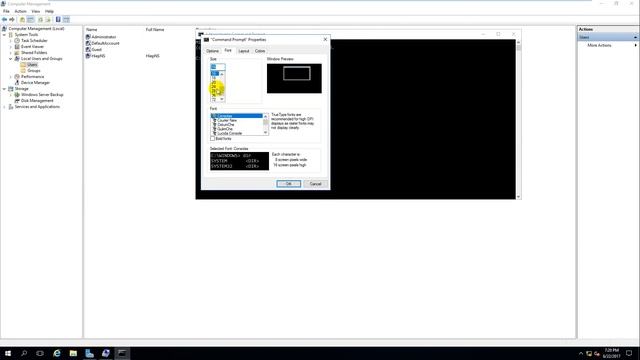
Task: Switch to the Layout tab in Properties
Action: 244,51
